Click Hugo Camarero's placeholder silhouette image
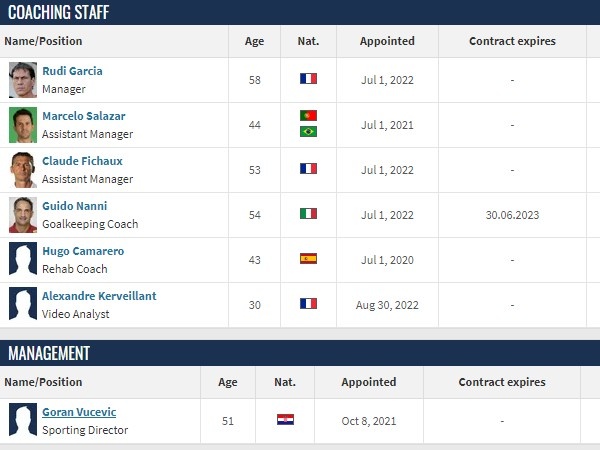This screenshot has width=600, height=450. pyautogui.click(x=23, y=260)
